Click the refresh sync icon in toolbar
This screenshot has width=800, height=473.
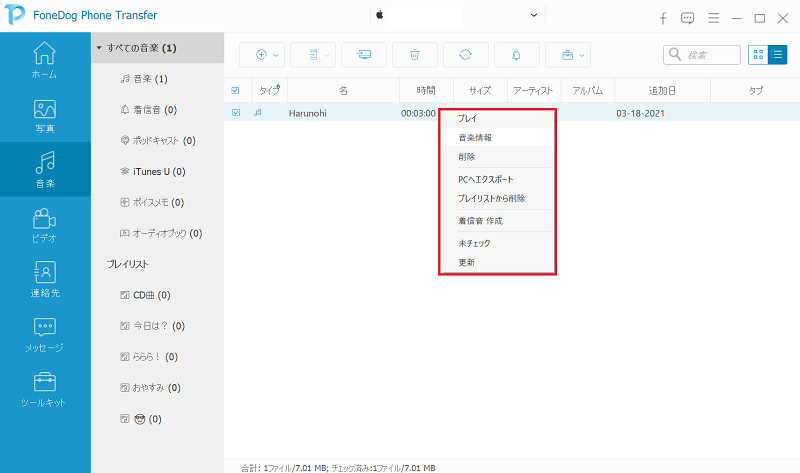[466, 54]
